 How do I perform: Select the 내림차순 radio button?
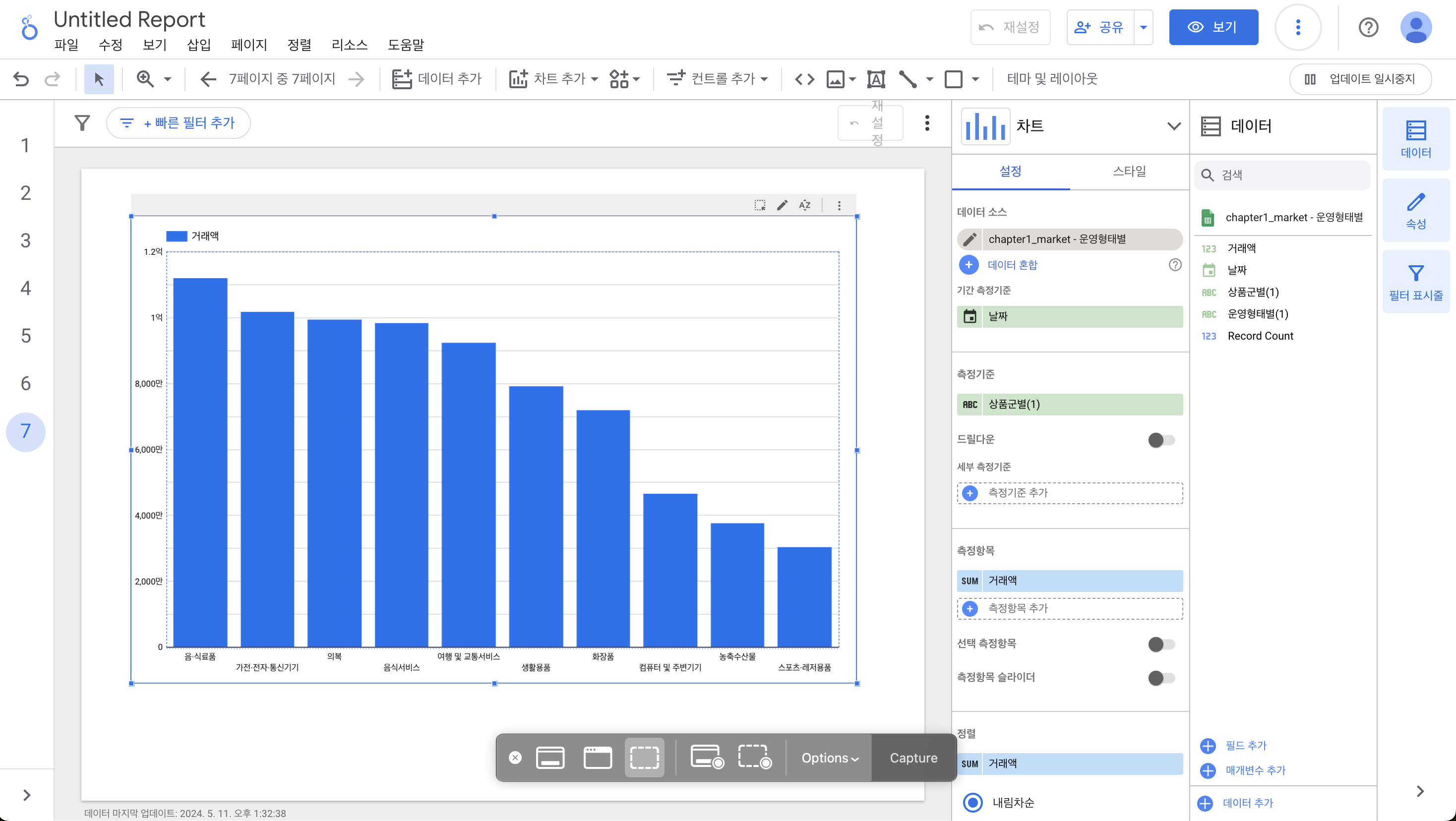[972, 802]
